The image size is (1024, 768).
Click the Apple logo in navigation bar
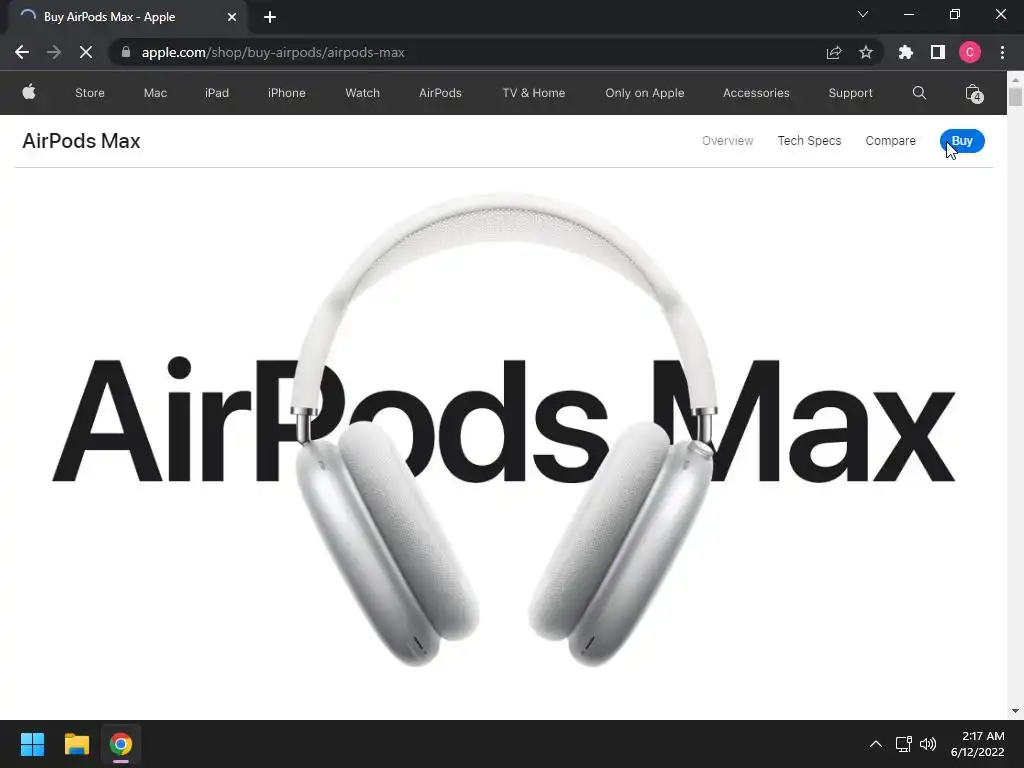coord(29,92)
